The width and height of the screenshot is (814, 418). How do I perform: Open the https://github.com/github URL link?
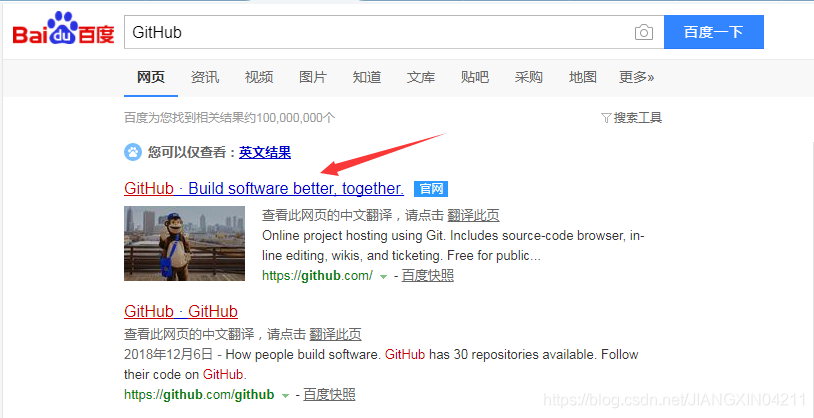[x=199, y=395]
